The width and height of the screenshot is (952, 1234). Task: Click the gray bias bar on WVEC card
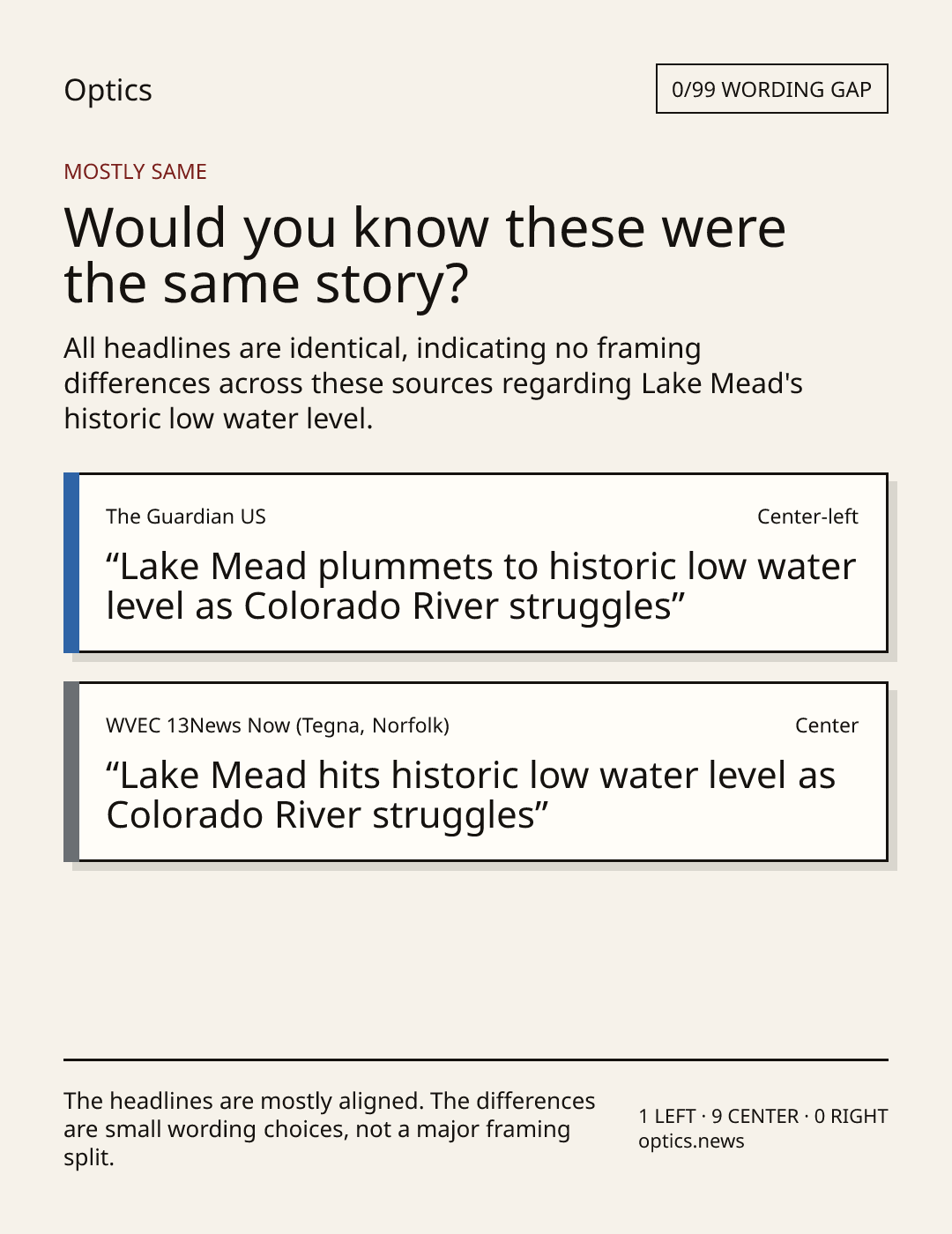click(71, 772)
